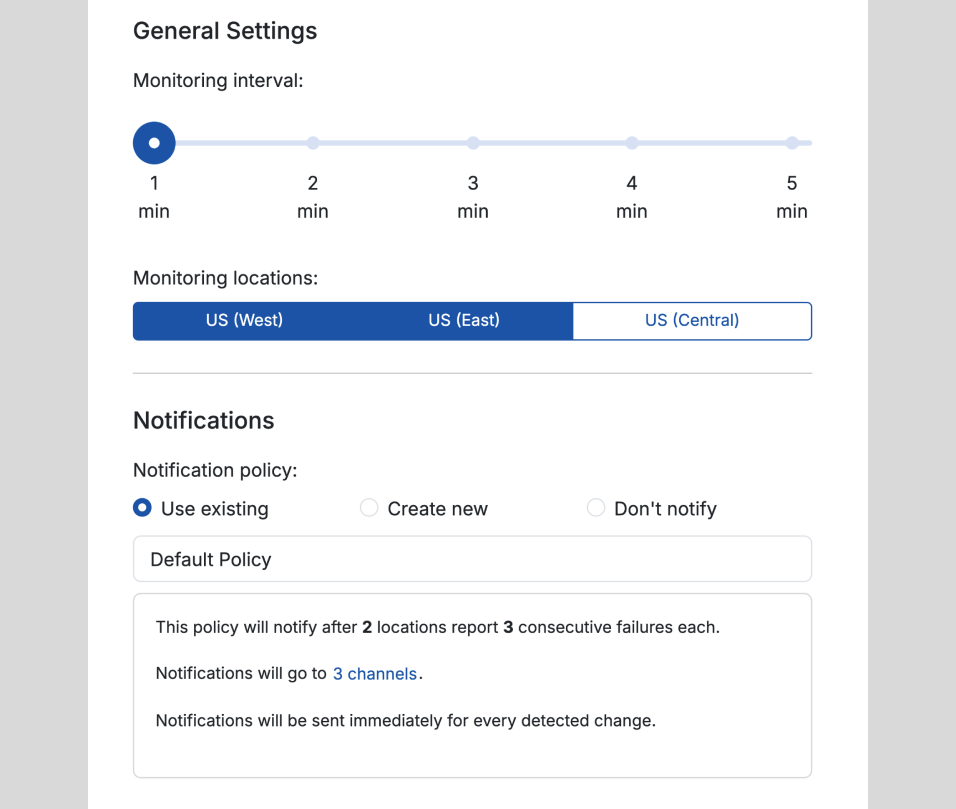The width and height of the screenshot is (956, 809).
Task: Click the Monitoring locations label
Action: 226,278
